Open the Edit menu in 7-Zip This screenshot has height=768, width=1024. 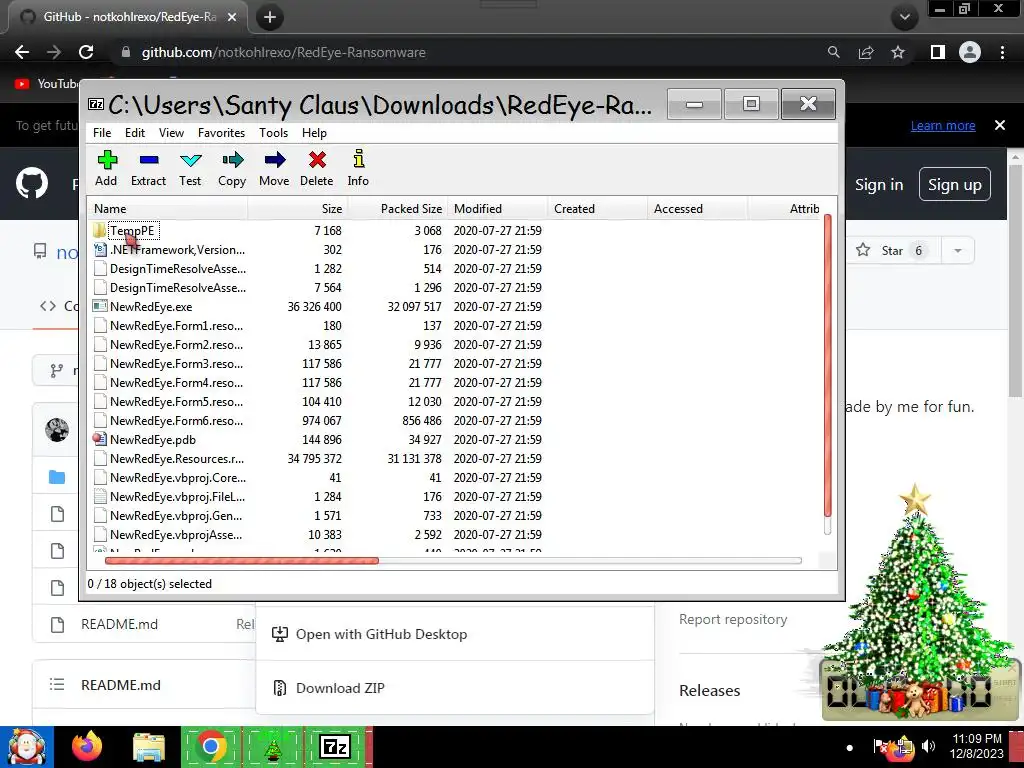(135, 133)
